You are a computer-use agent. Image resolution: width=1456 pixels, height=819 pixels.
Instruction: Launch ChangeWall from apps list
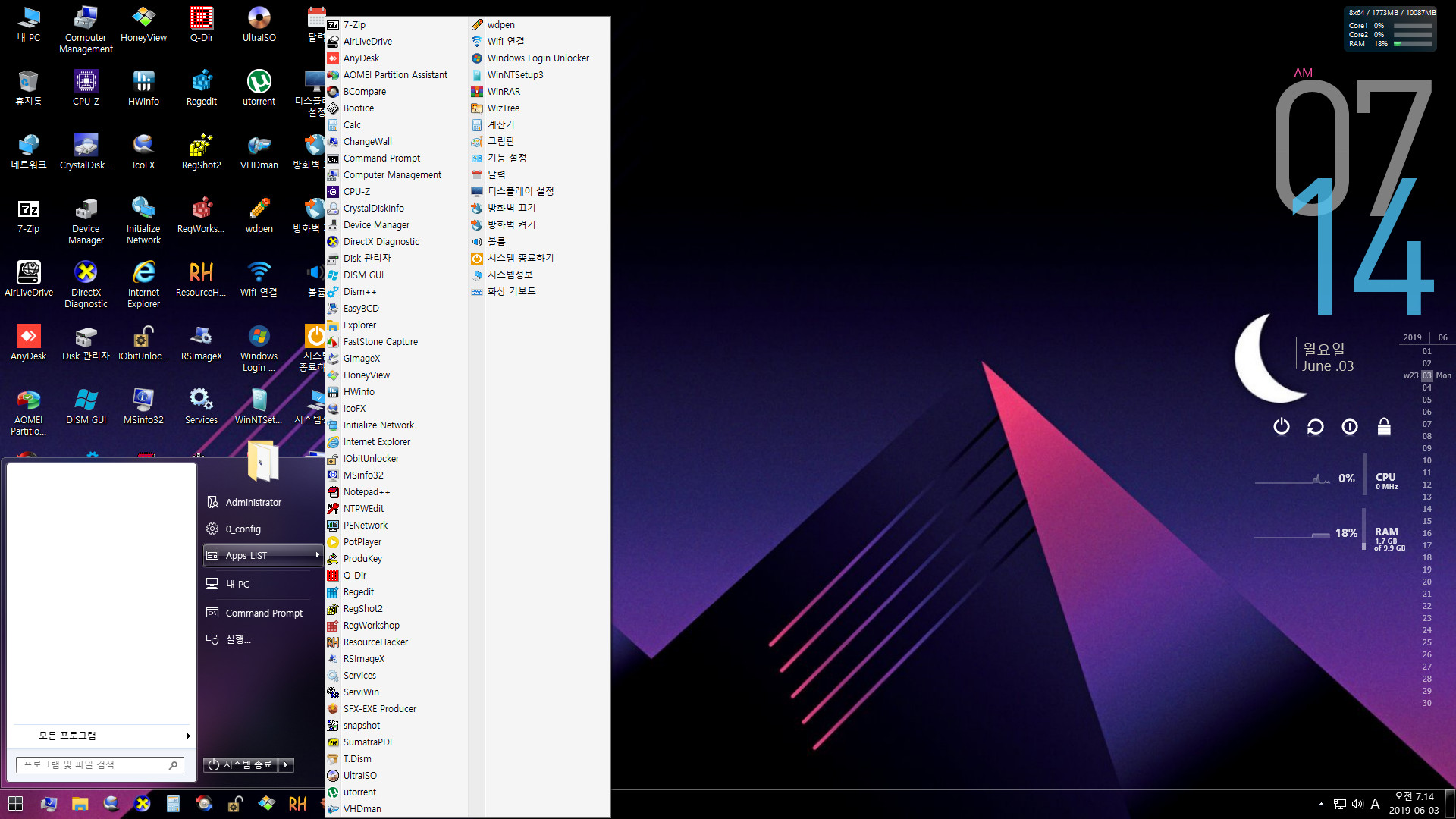395,141
